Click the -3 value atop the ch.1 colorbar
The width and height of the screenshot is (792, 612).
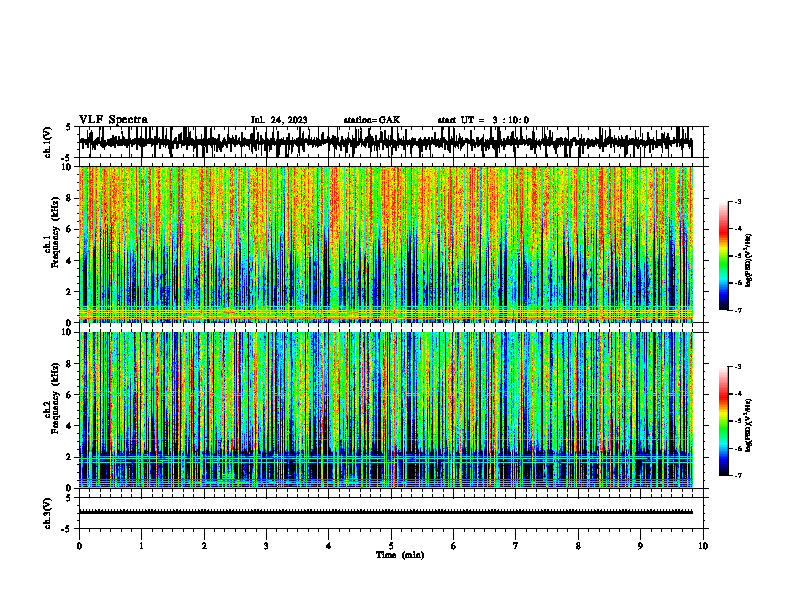tap(738, 202)
